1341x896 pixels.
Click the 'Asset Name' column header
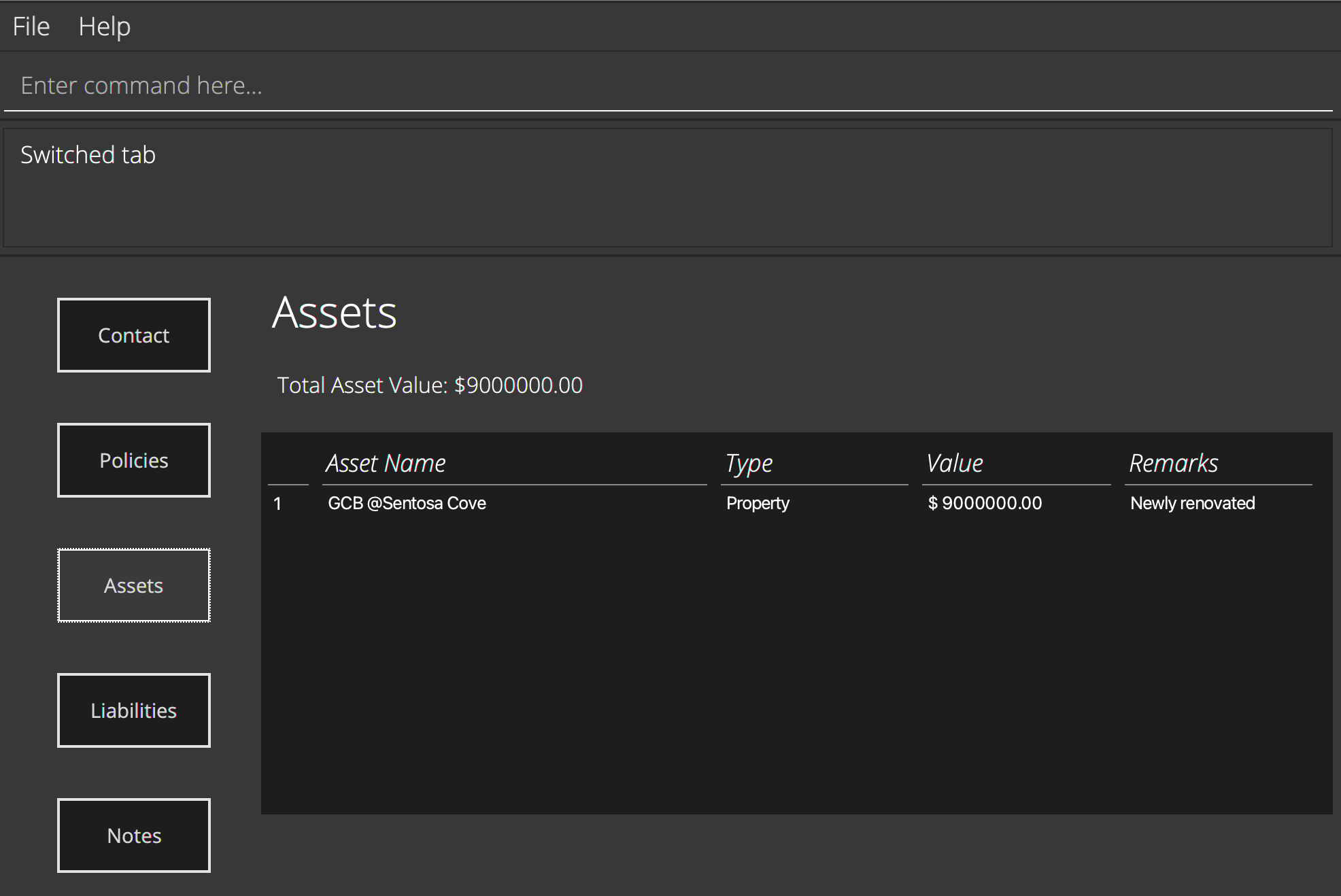pos(386,463)
